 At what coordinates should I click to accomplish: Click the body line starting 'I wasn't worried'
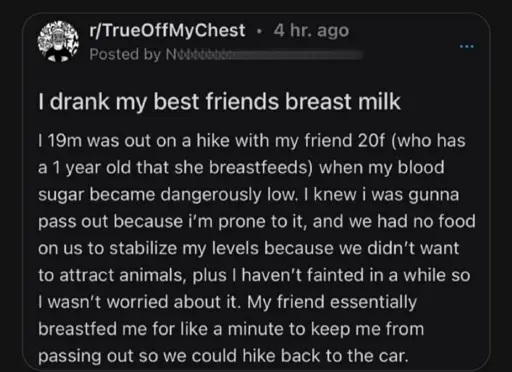(227, 302)
